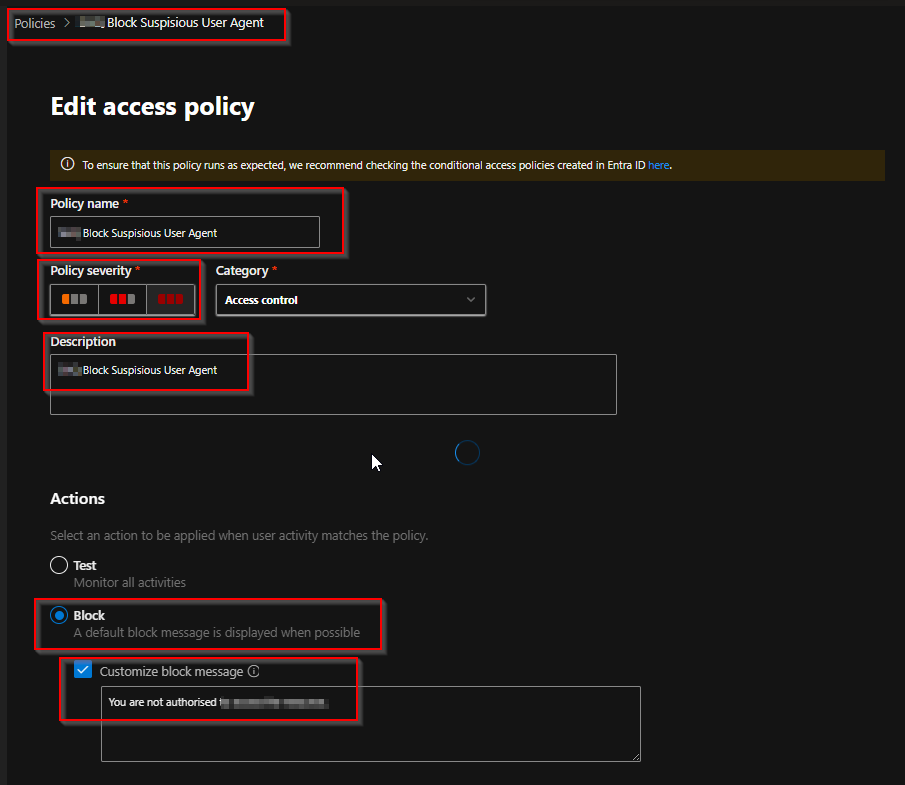
Task: Select the high severity dark red indicator
Action: (x=170, y=299)
